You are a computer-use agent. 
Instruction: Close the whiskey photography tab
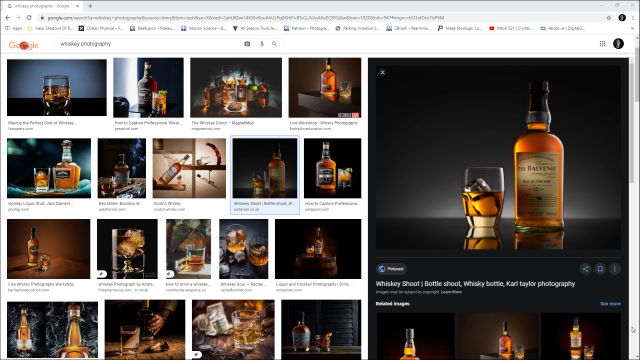point(78,6)
